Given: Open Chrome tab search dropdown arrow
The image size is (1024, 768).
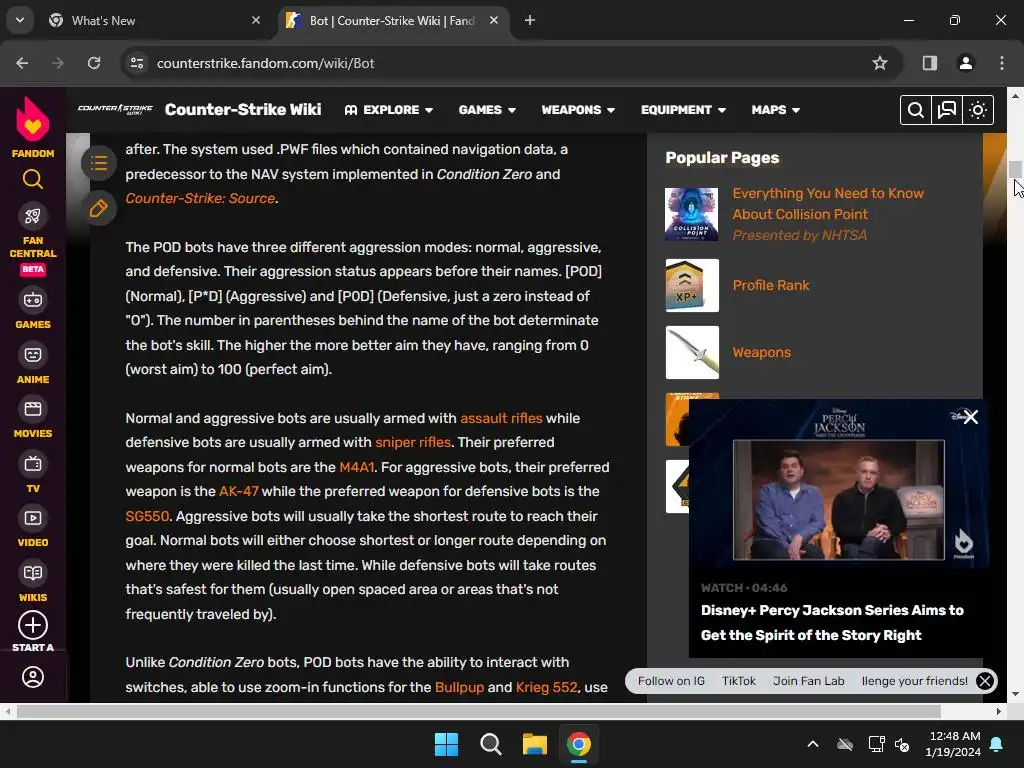Looking at the screenshot, I should pos(20,20).
